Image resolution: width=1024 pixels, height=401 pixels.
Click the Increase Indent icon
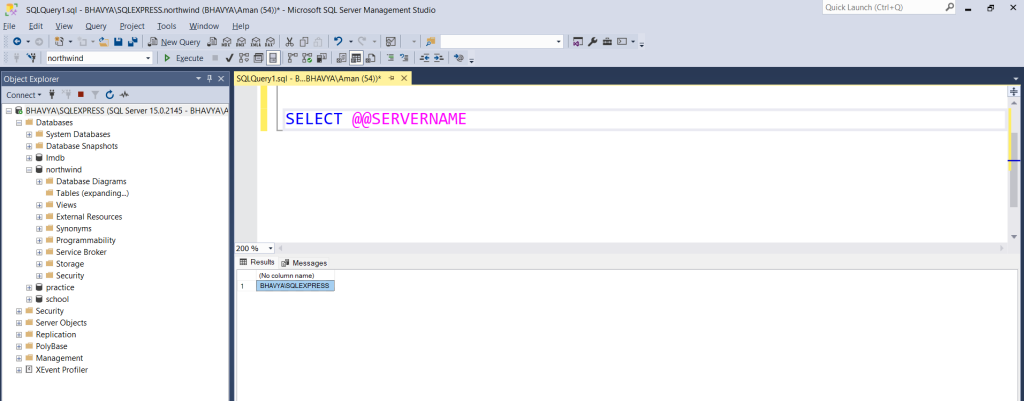tap(438, 58)
